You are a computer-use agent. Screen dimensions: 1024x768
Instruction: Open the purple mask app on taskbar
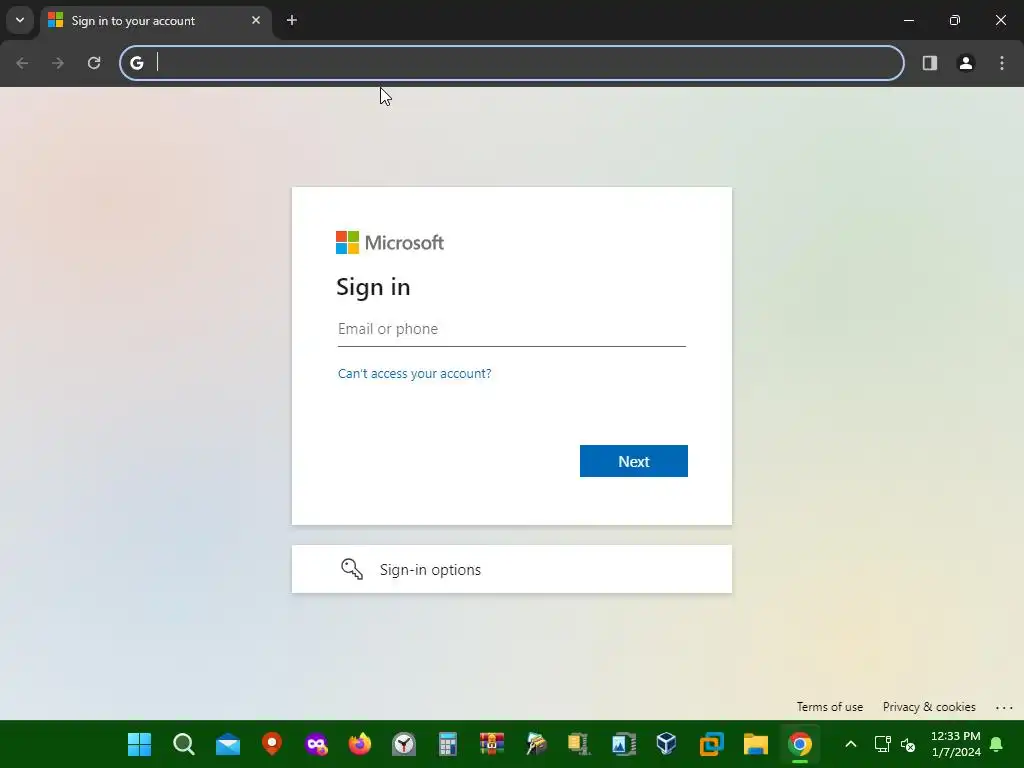[316, 744]
